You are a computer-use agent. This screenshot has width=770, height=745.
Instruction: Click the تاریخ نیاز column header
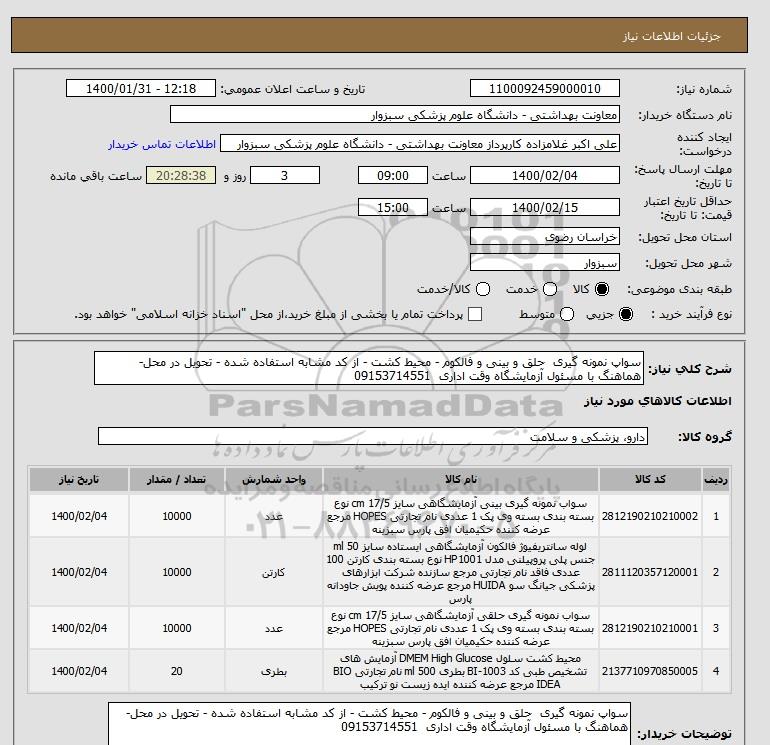tap(79, 480)
